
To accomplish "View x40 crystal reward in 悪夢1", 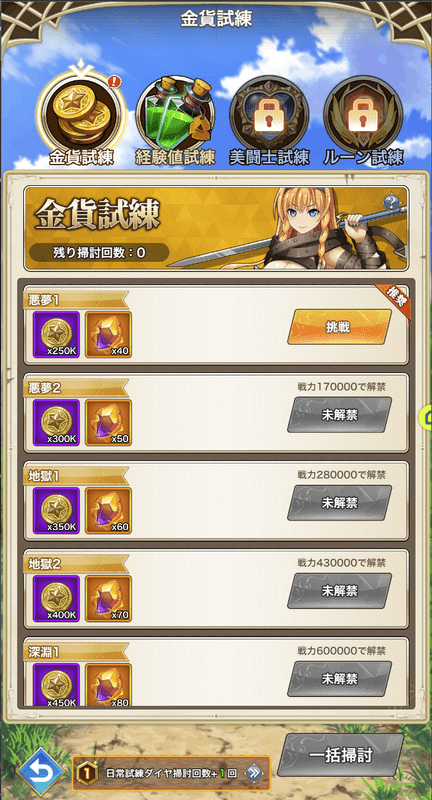I will coord(108,334).
